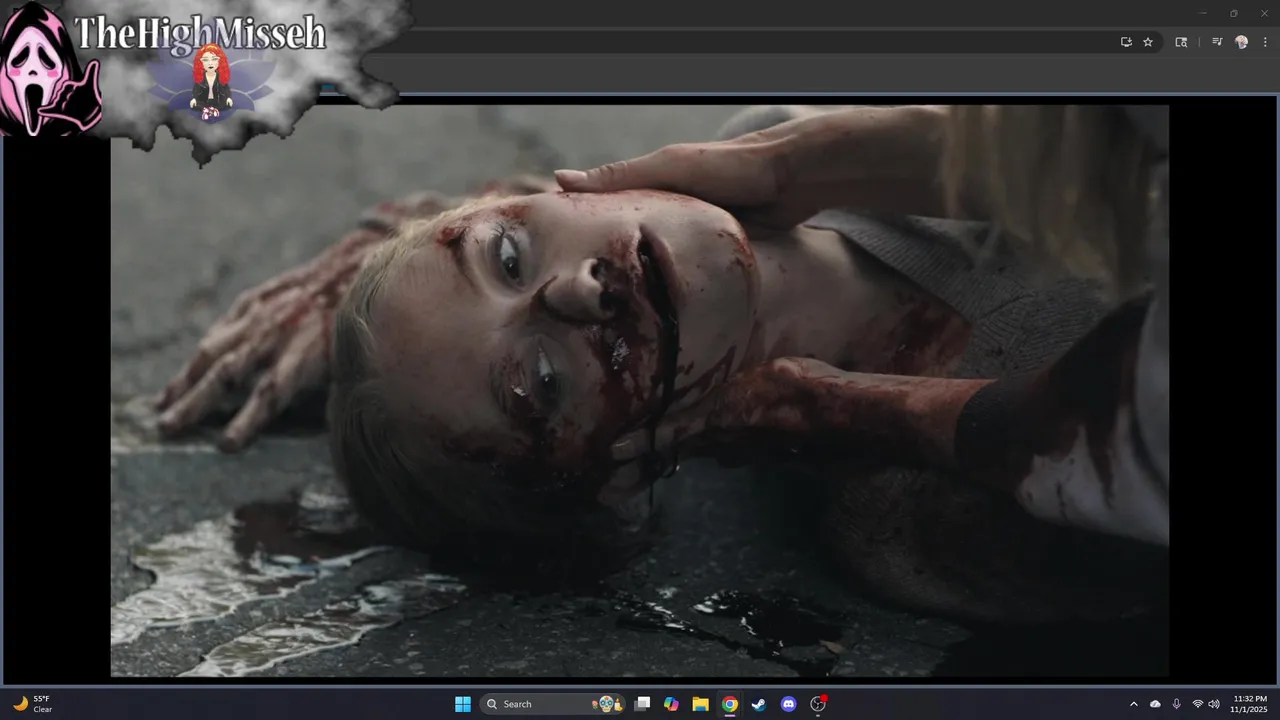Open network settings via the Wi-Fi icon

pos(1198,704)
